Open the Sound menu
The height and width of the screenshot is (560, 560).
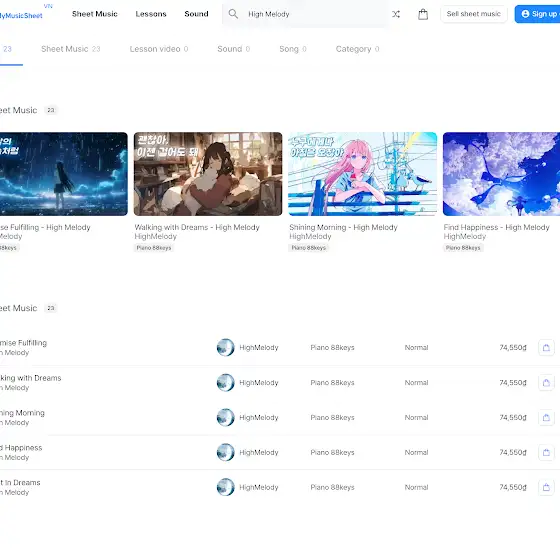pos(196,14)
